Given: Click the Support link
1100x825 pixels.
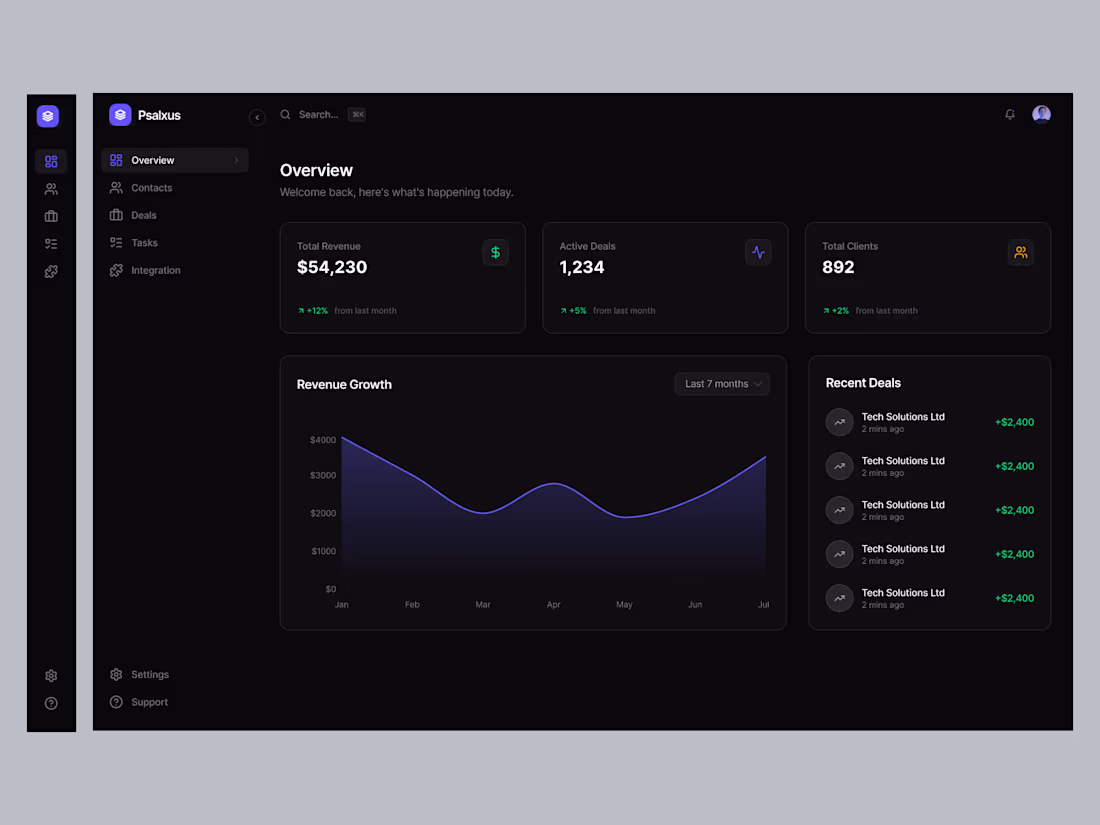Looking at the screenshot, I should tap(148, 702).
